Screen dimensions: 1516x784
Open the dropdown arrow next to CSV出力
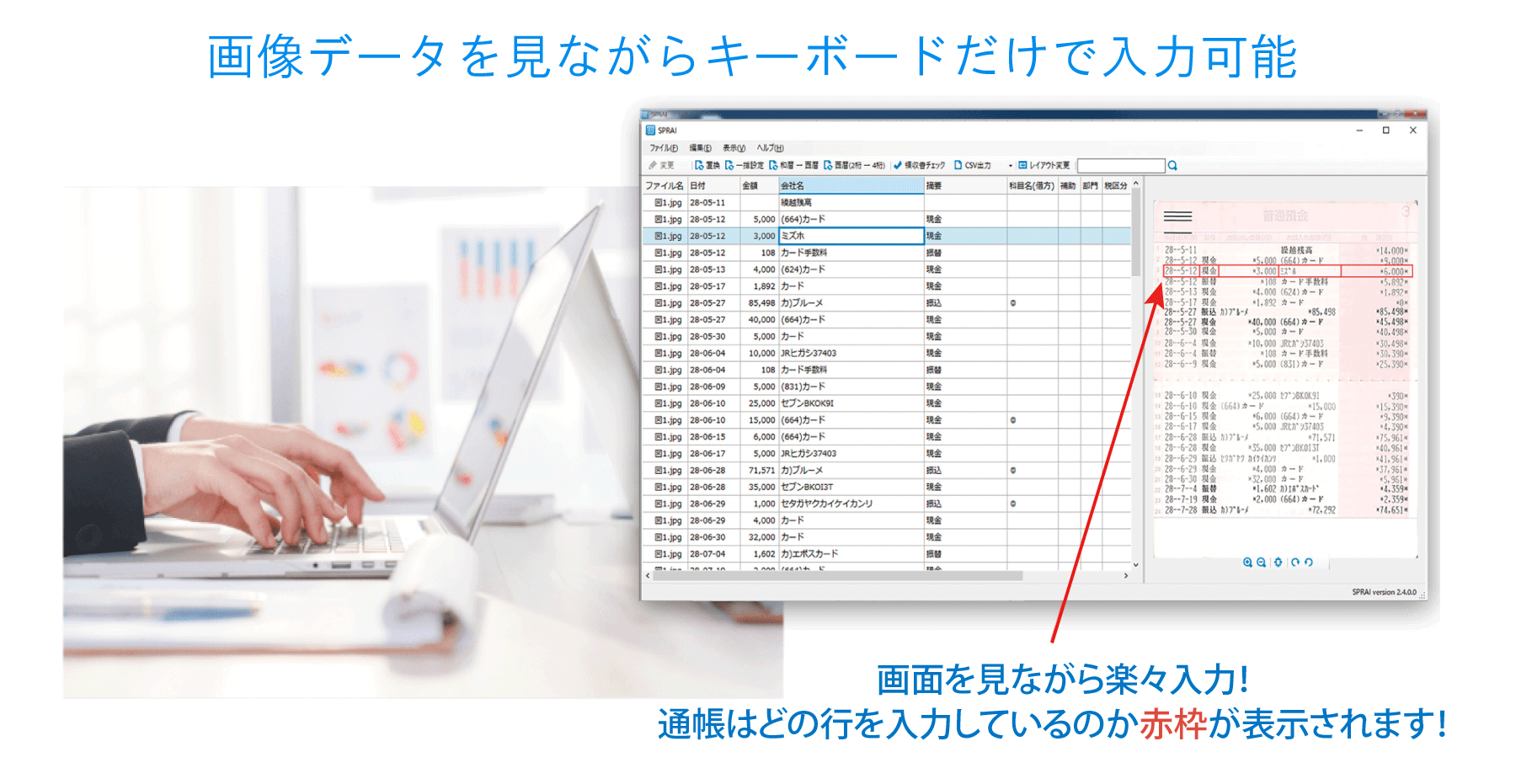[1011, 166]
